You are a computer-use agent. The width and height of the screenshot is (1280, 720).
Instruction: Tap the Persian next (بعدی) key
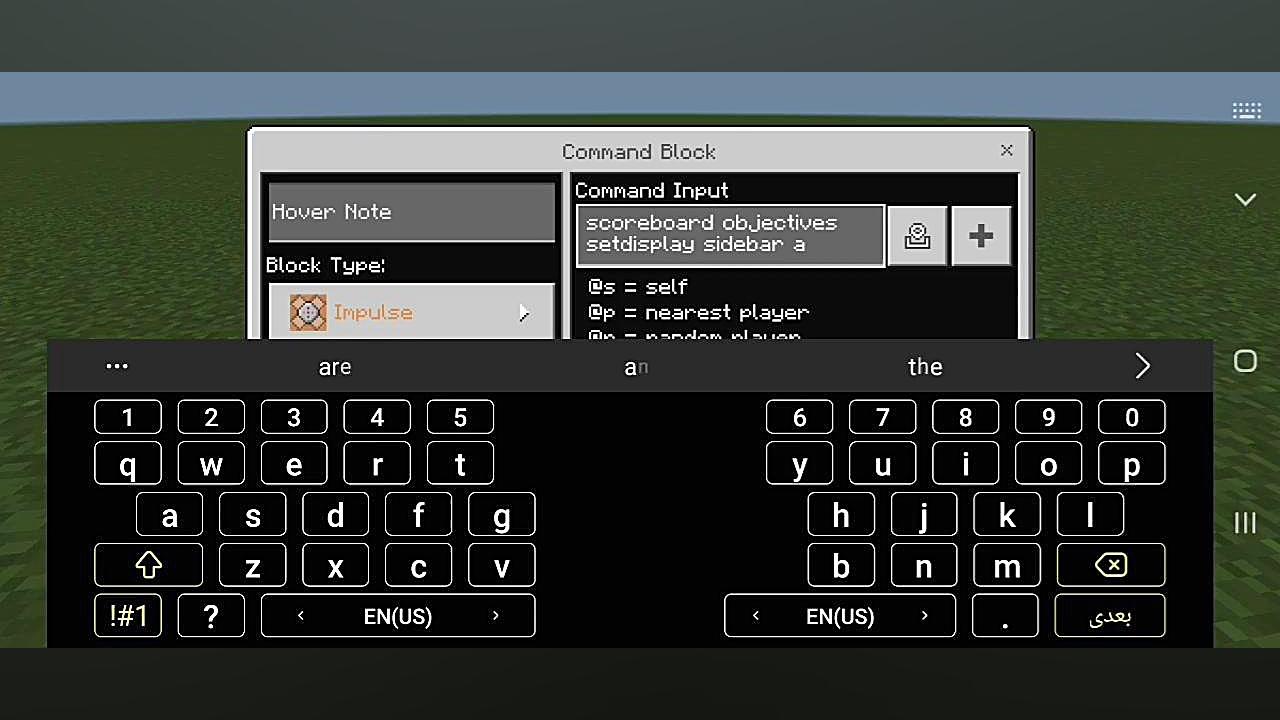click(1110, 616)
